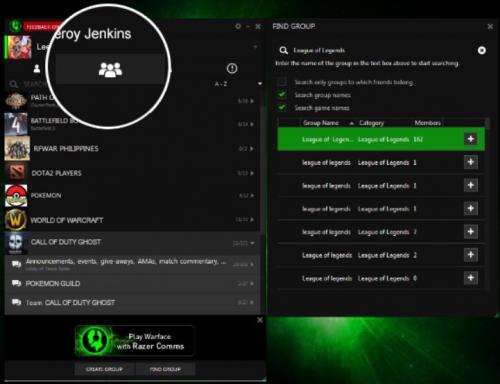Click the POKEMON pokeball group icon

point(16,196)
